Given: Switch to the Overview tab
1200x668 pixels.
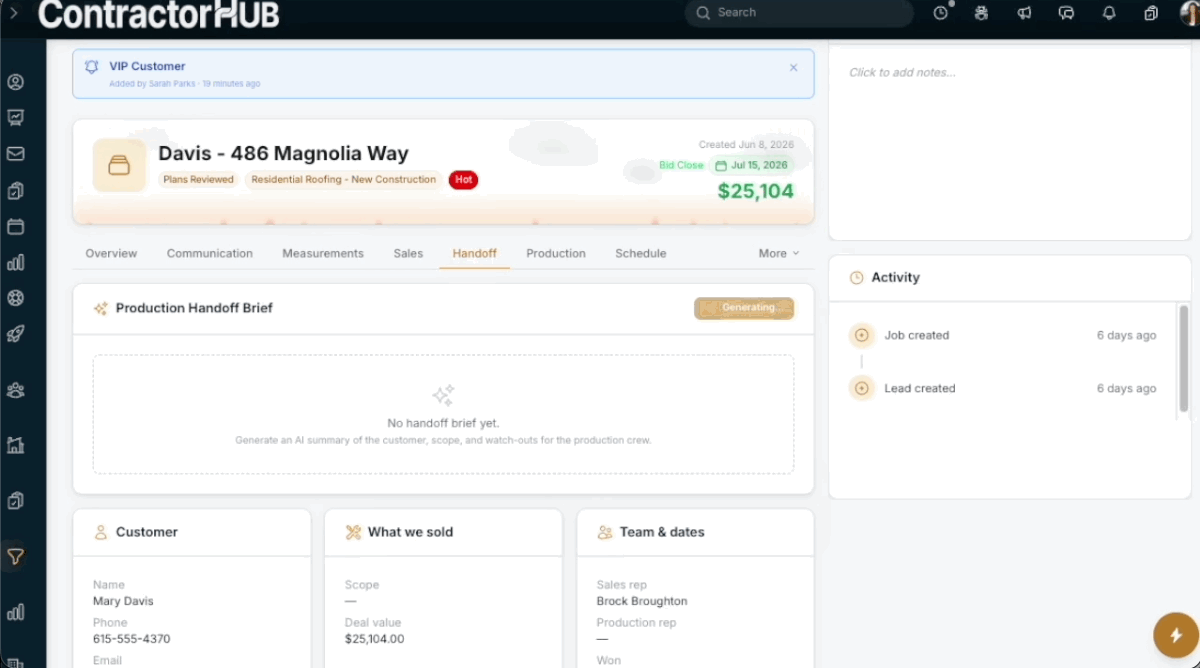Looking at the screenshot, I should pyautogui.click(x=111, y=253).
